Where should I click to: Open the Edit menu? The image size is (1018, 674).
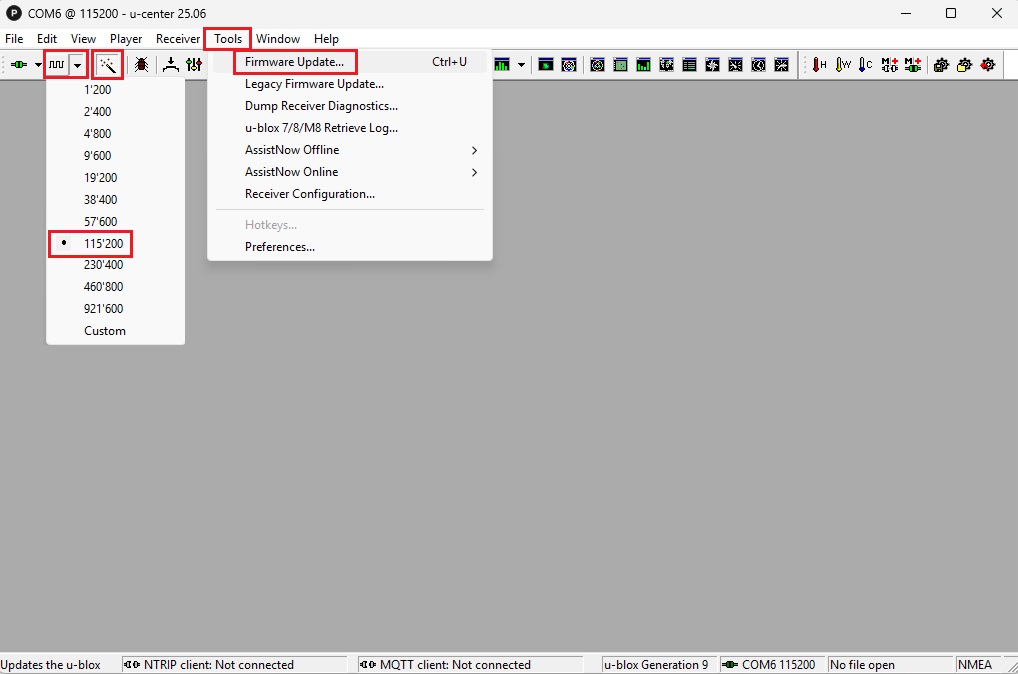click(x=47, y=39)
